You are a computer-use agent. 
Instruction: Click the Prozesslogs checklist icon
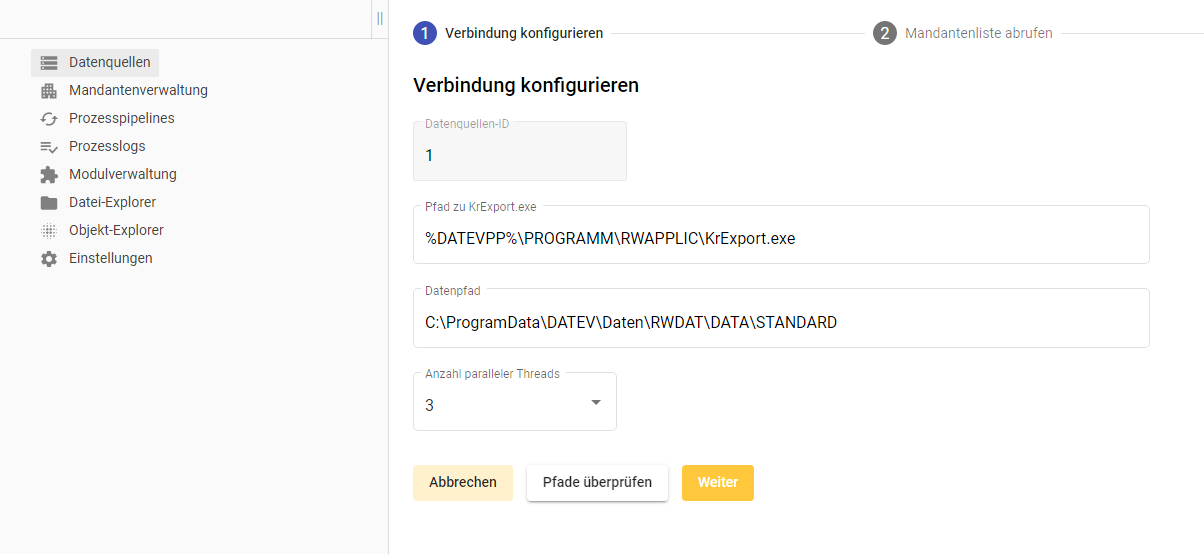[49, 147]
